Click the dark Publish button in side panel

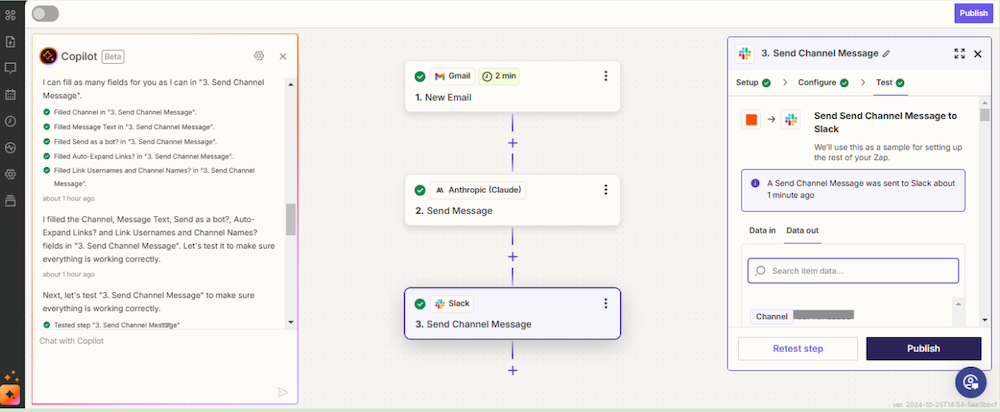tap(923, 349)
